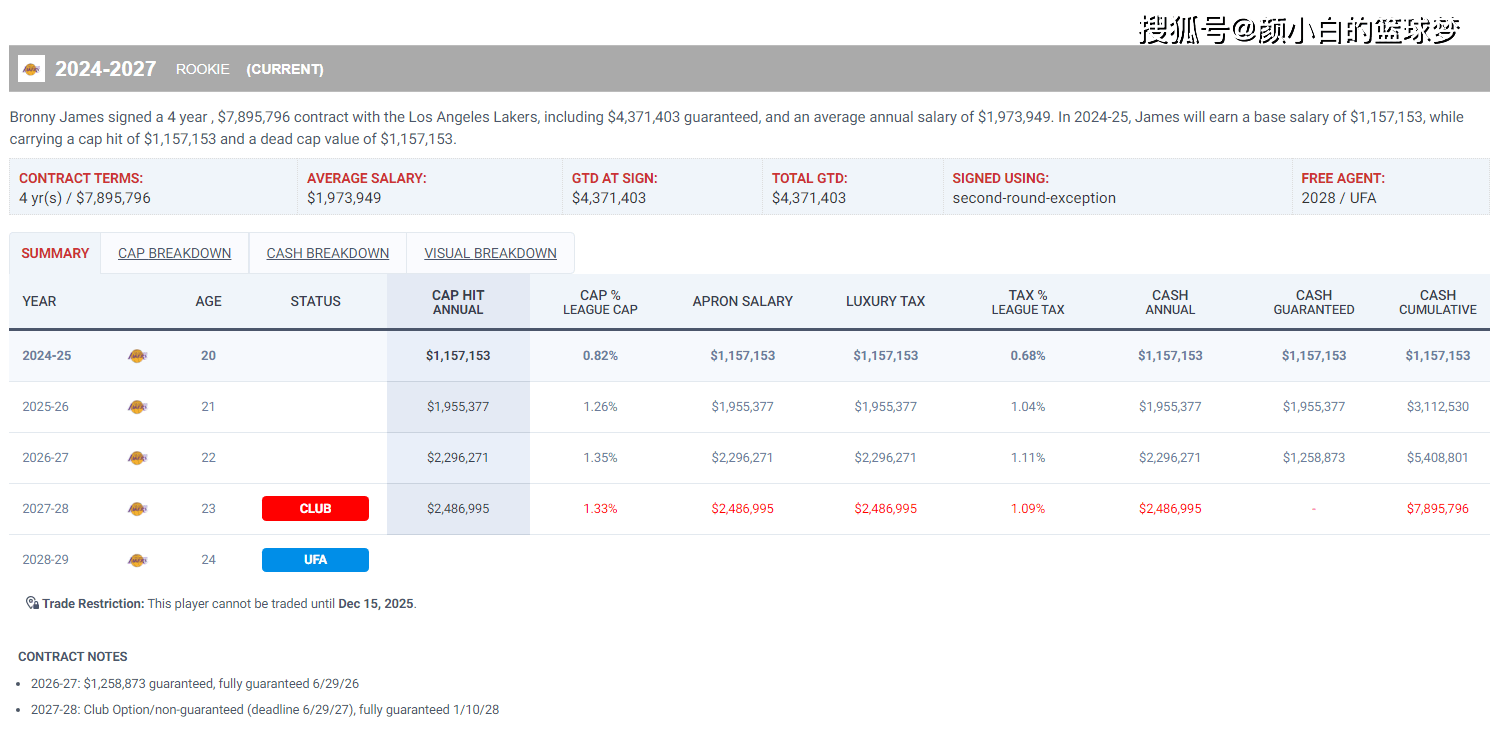Click the Lakers logo in the 2026-27 row
The width and height of the screenshot is (1494, 729).
click(137, 458)
